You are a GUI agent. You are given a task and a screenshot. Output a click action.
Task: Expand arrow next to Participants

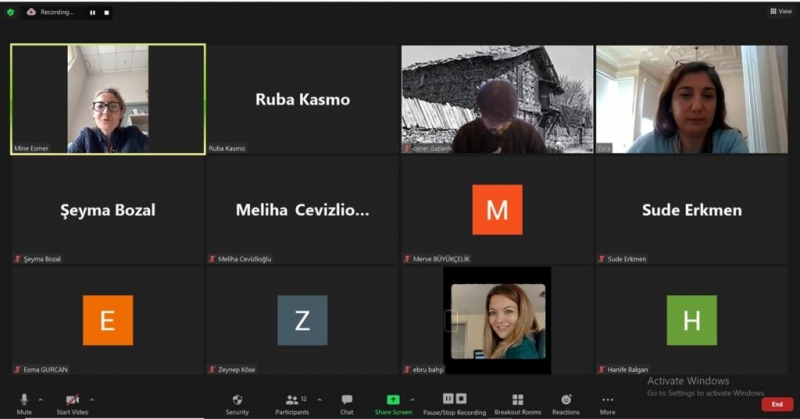319,400
